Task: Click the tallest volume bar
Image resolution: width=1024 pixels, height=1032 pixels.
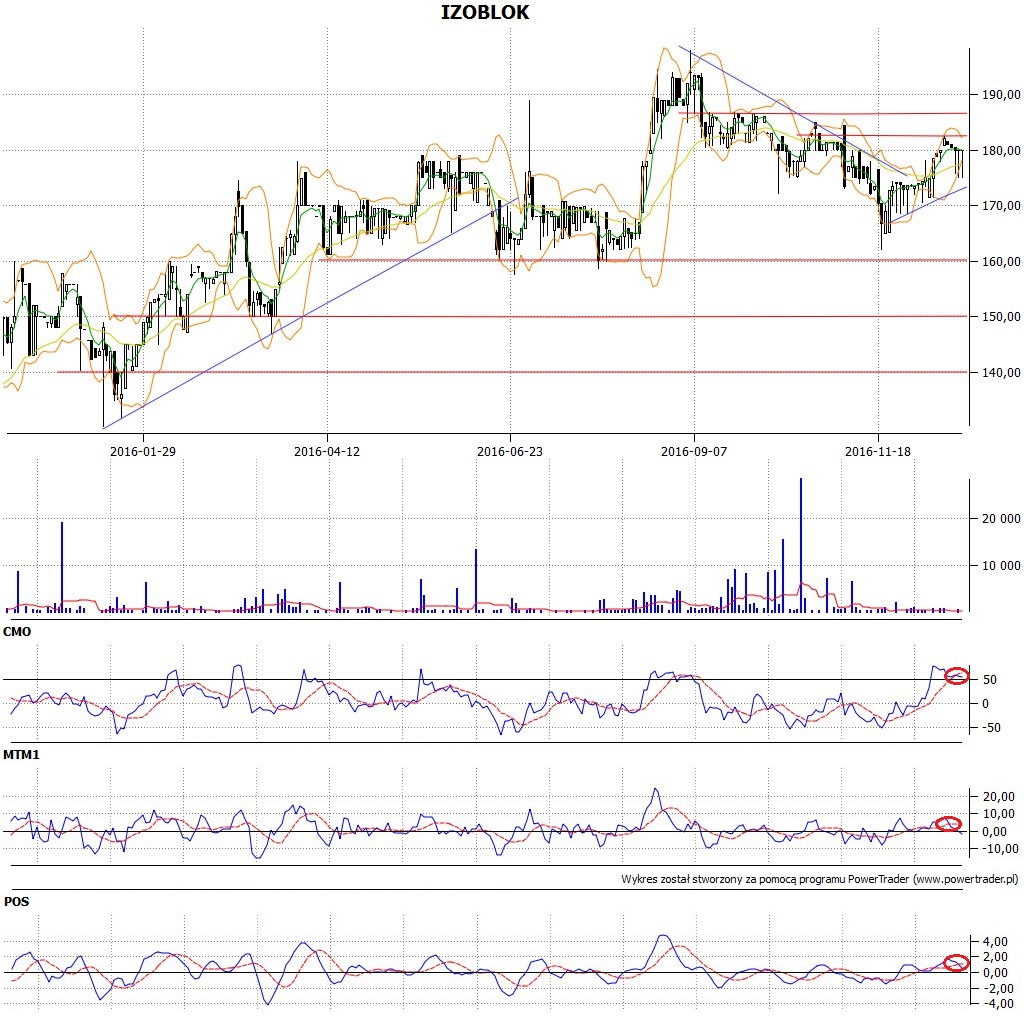Action: (x=801, y=545)
